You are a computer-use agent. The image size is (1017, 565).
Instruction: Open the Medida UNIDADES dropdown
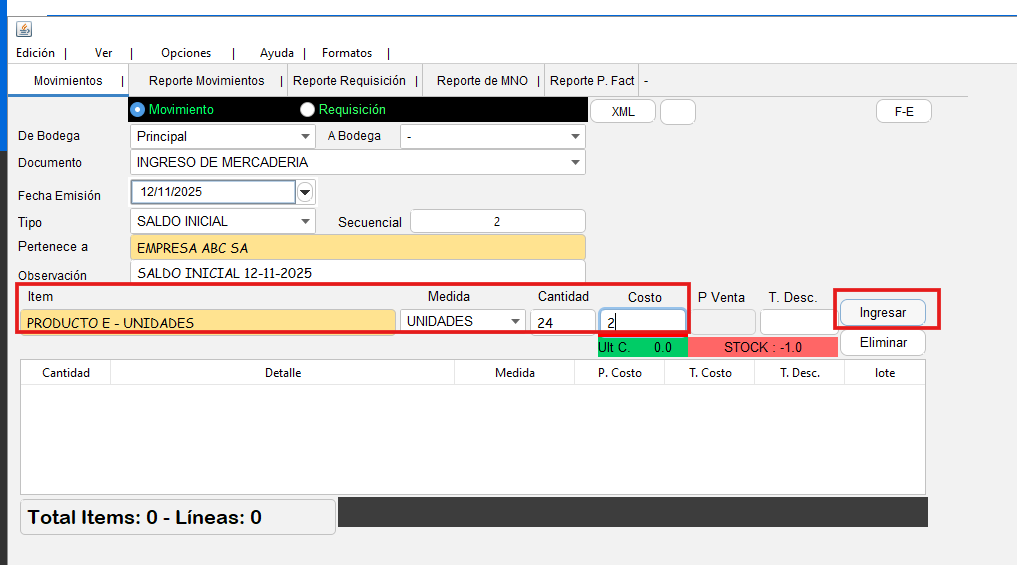(x=515, y=321)
